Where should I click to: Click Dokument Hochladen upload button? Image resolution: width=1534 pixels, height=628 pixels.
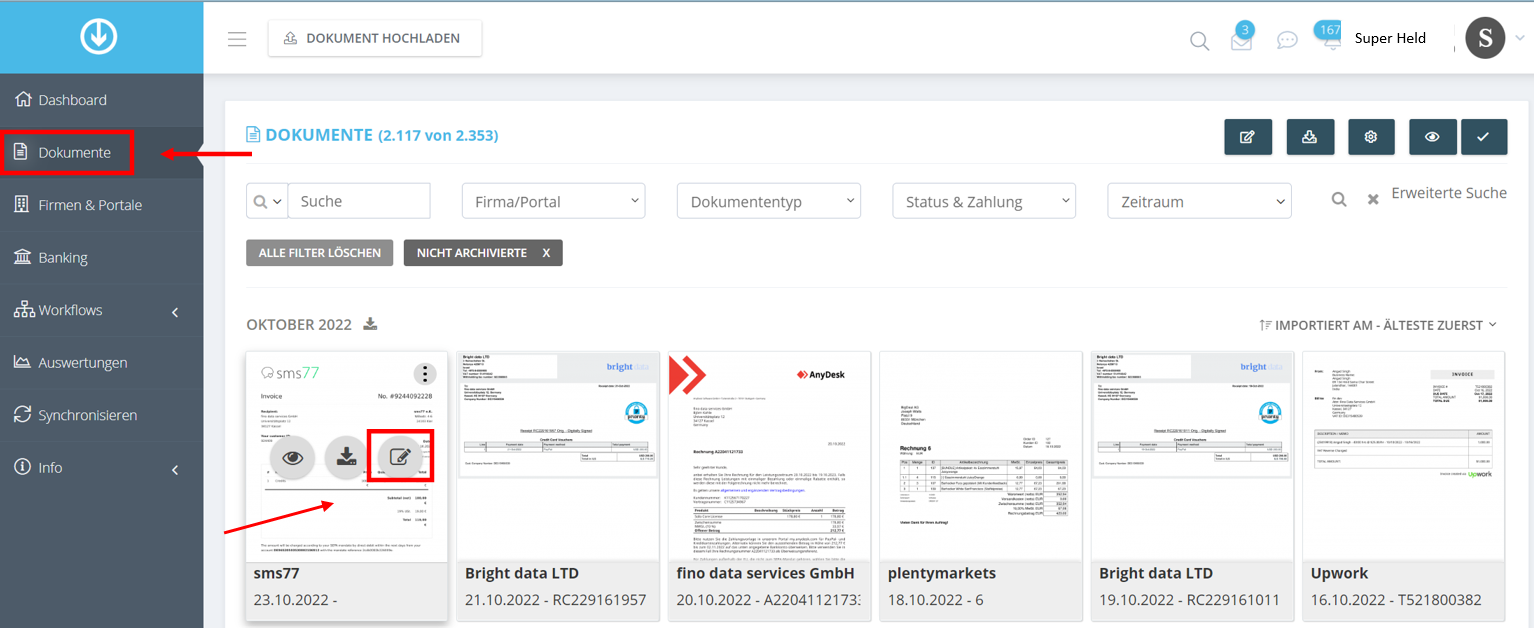(375, 38)
